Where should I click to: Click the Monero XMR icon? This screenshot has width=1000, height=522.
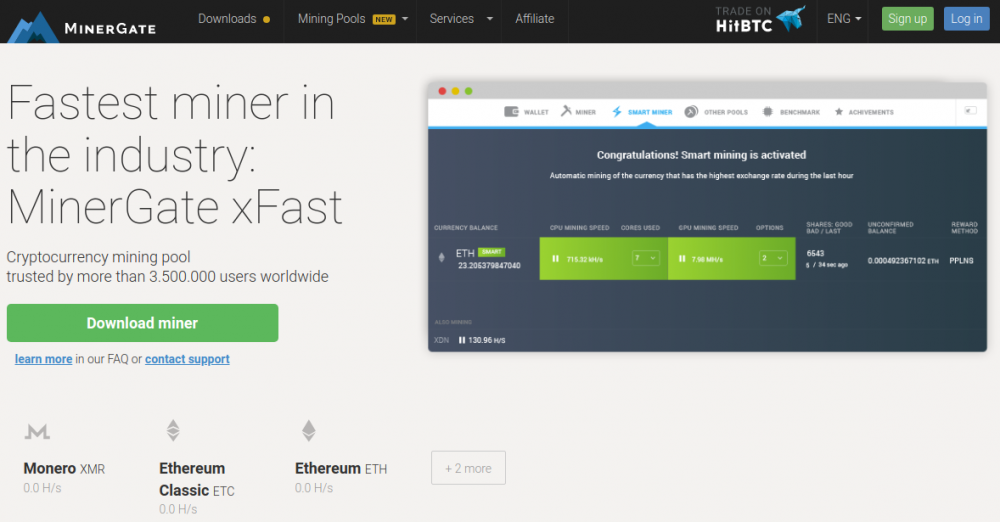point(37,432)
